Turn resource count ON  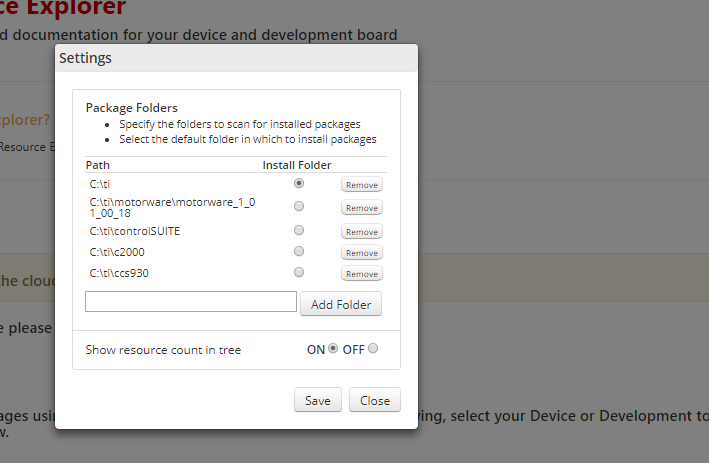[x=334, y=349]
